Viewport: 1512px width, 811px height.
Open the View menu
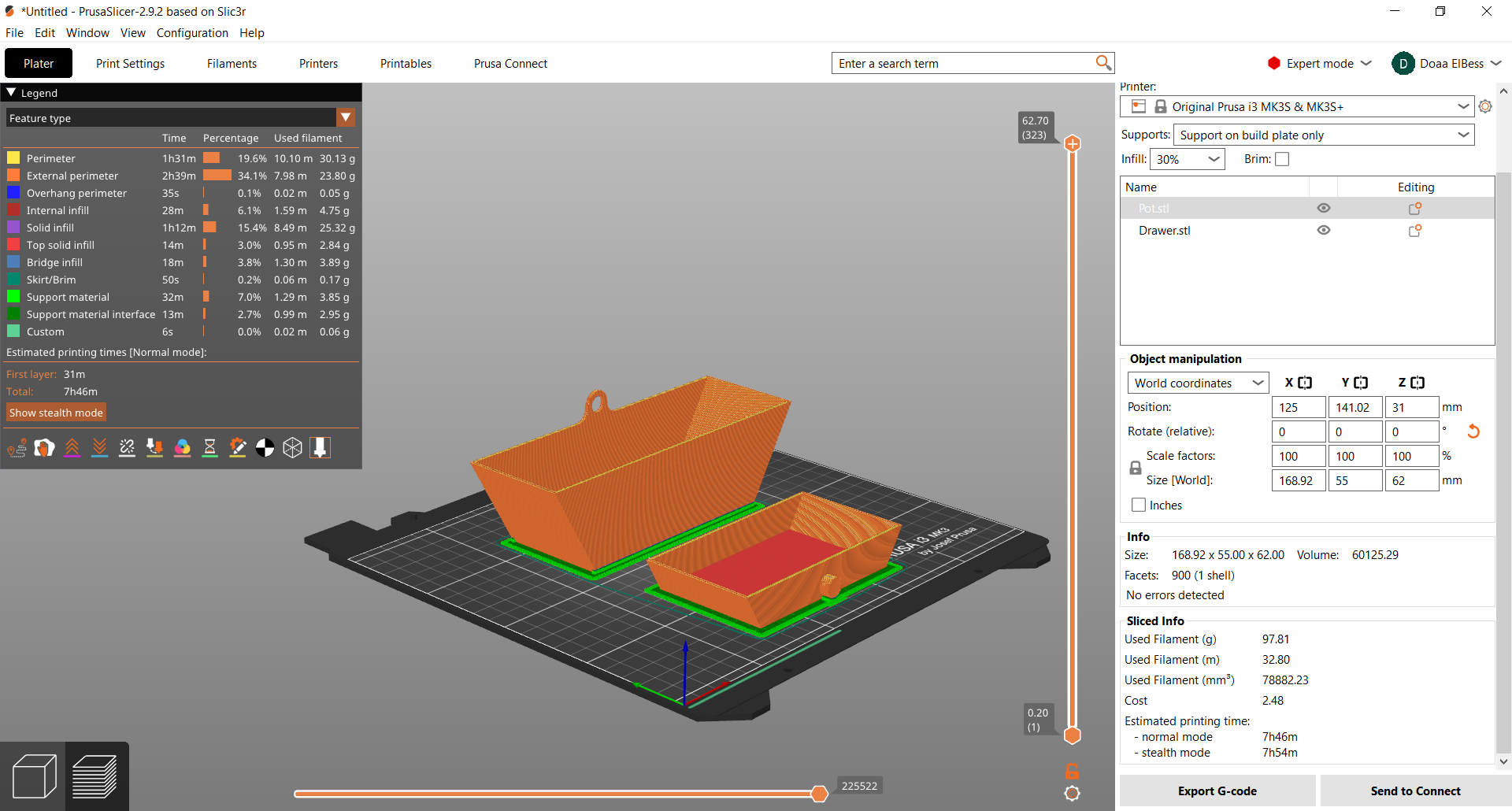(132, 32)
